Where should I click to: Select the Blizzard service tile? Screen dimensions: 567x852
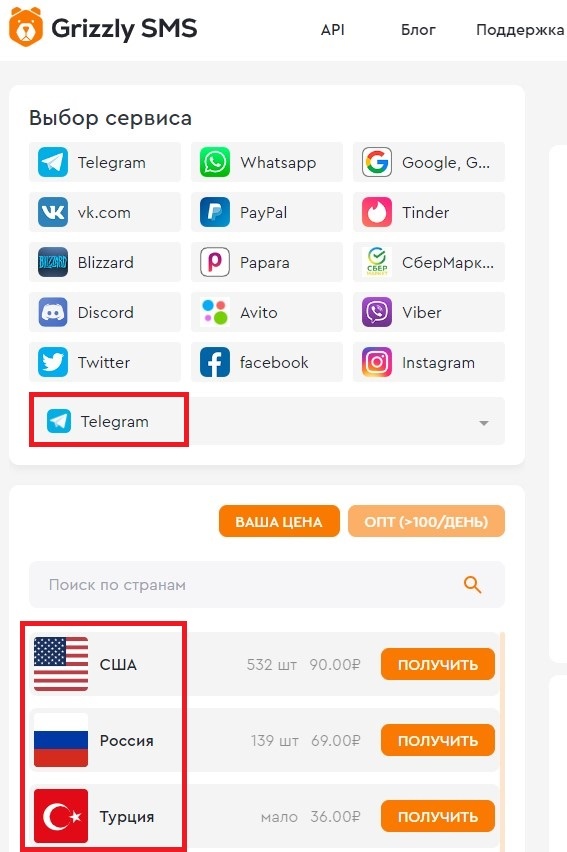(x=105, y=262)
